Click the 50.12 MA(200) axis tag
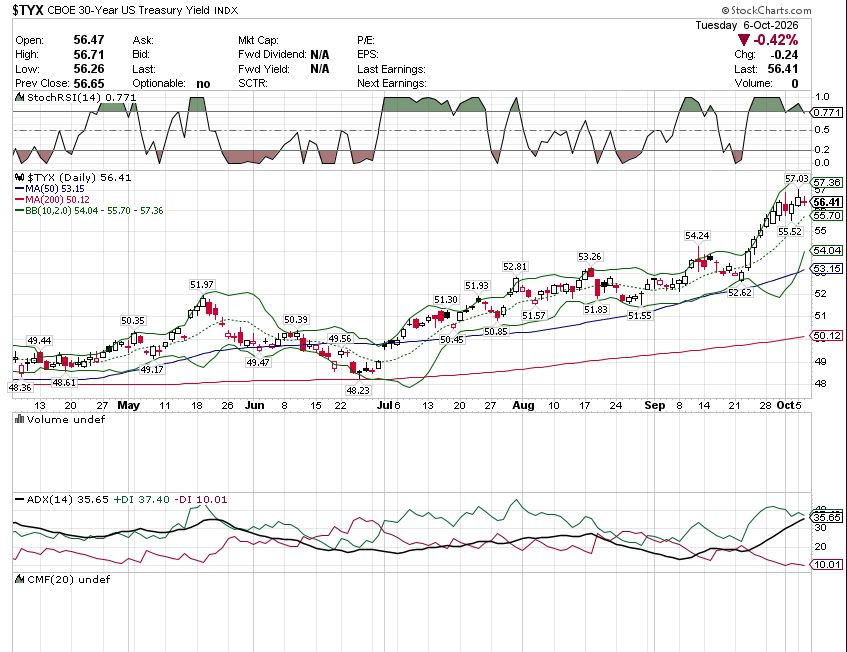 827,336
